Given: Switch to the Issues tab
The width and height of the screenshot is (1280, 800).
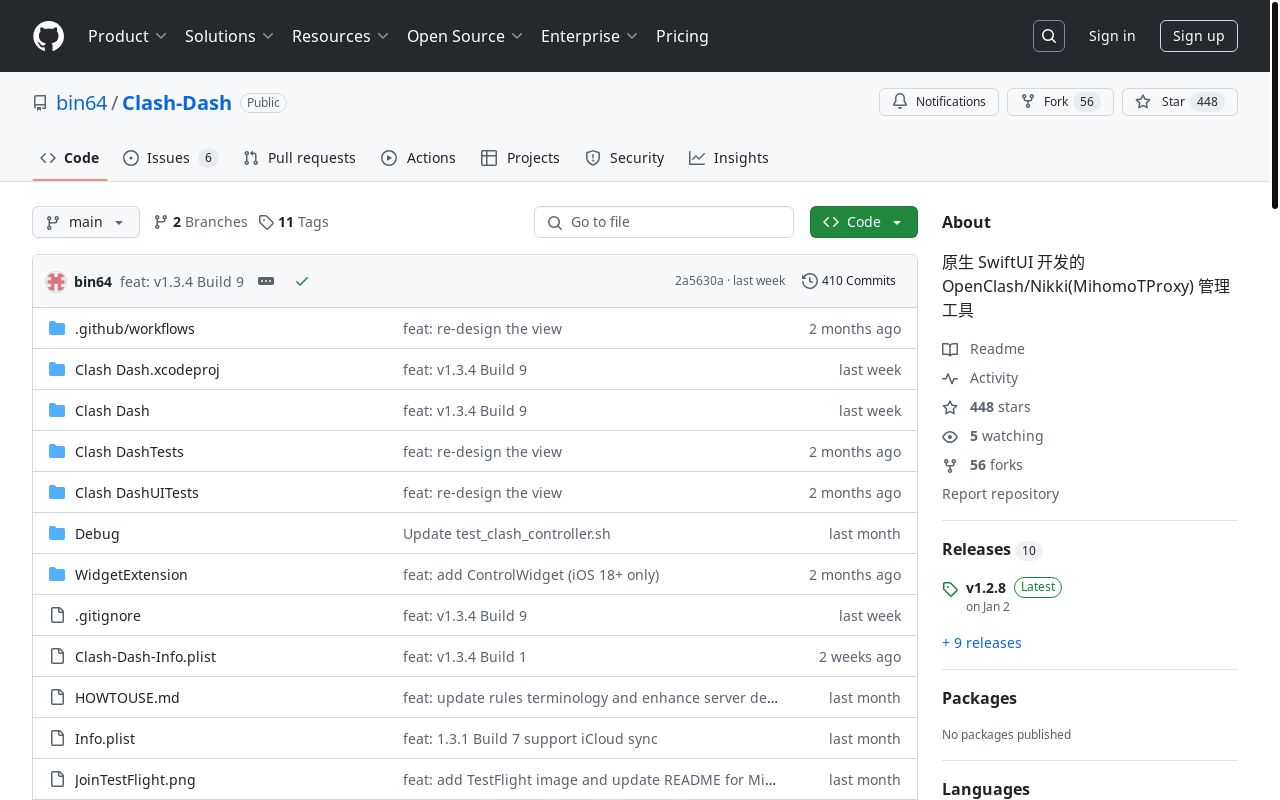Looking at the screenshot, I should [x=168, y=158].
